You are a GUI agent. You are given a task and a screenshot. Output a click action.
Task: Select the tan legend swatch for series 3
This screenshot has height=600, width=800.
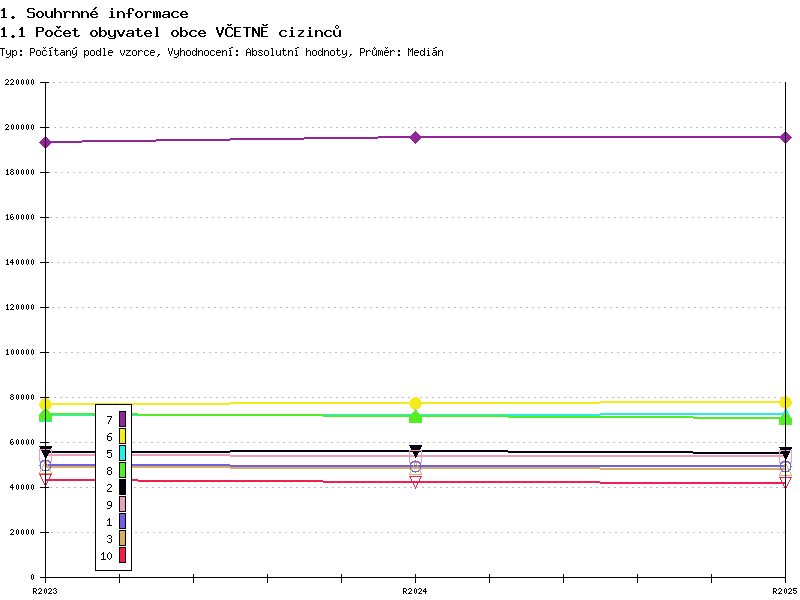(x=122, y=538)
